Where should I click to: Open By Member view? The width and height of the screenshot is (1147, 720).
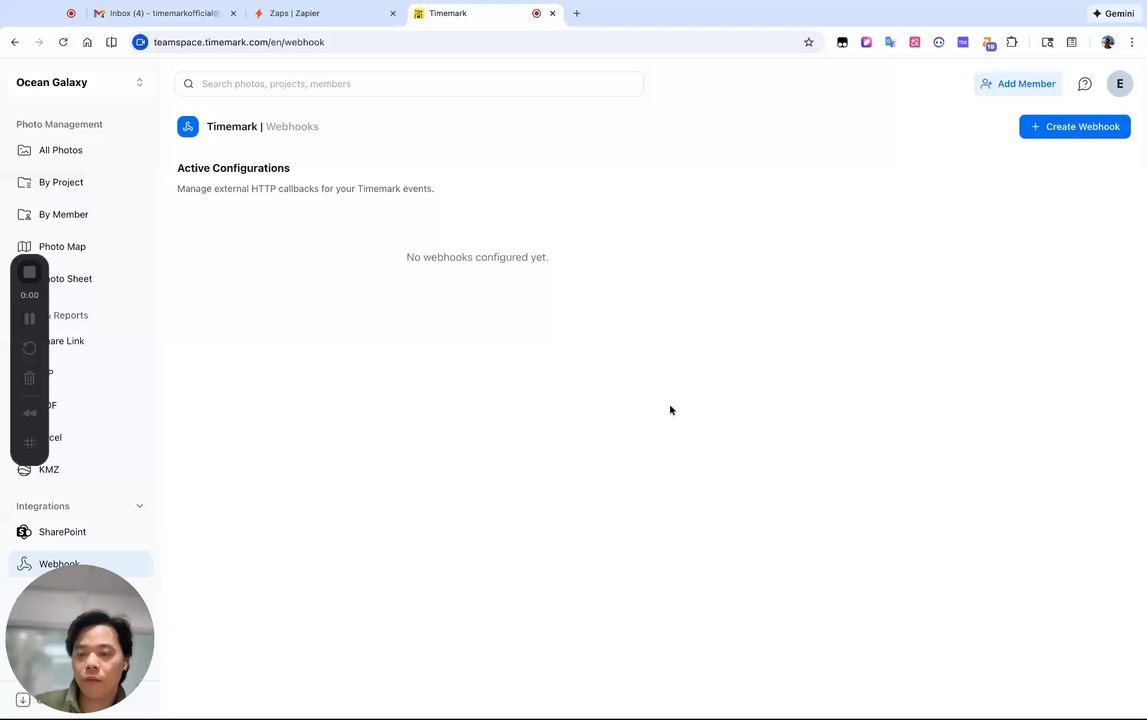(x=80, y=214)
